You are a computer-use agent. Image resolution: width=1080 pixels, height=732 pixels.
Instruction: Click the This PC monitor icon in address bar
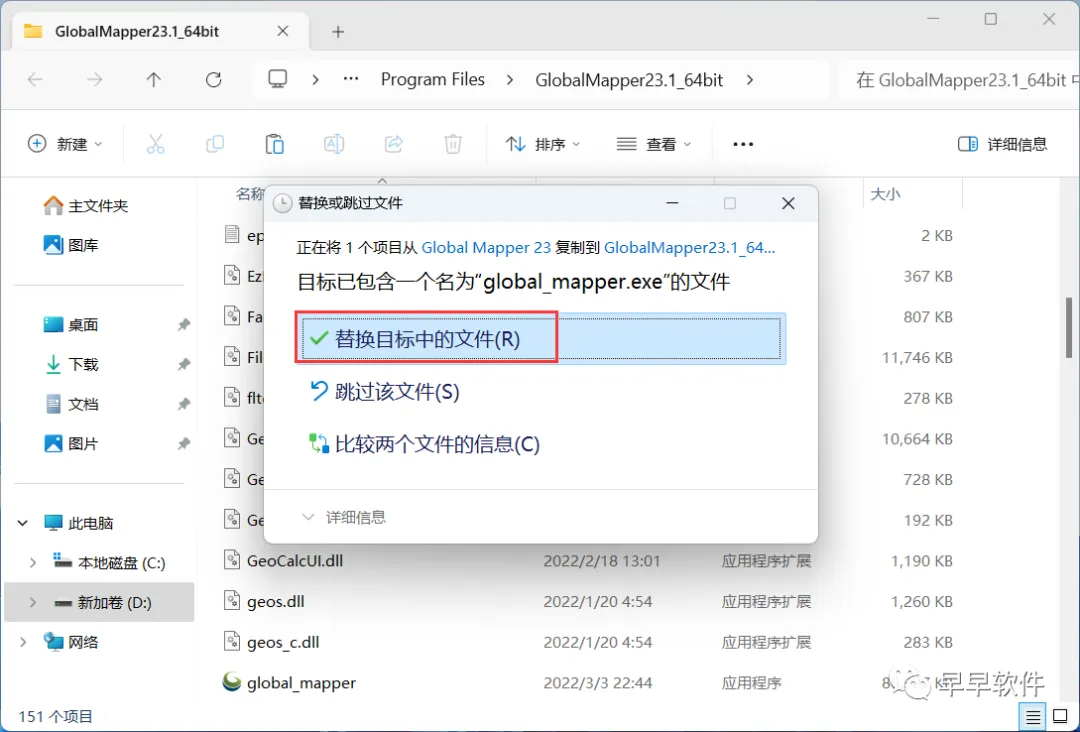(278, 79)
